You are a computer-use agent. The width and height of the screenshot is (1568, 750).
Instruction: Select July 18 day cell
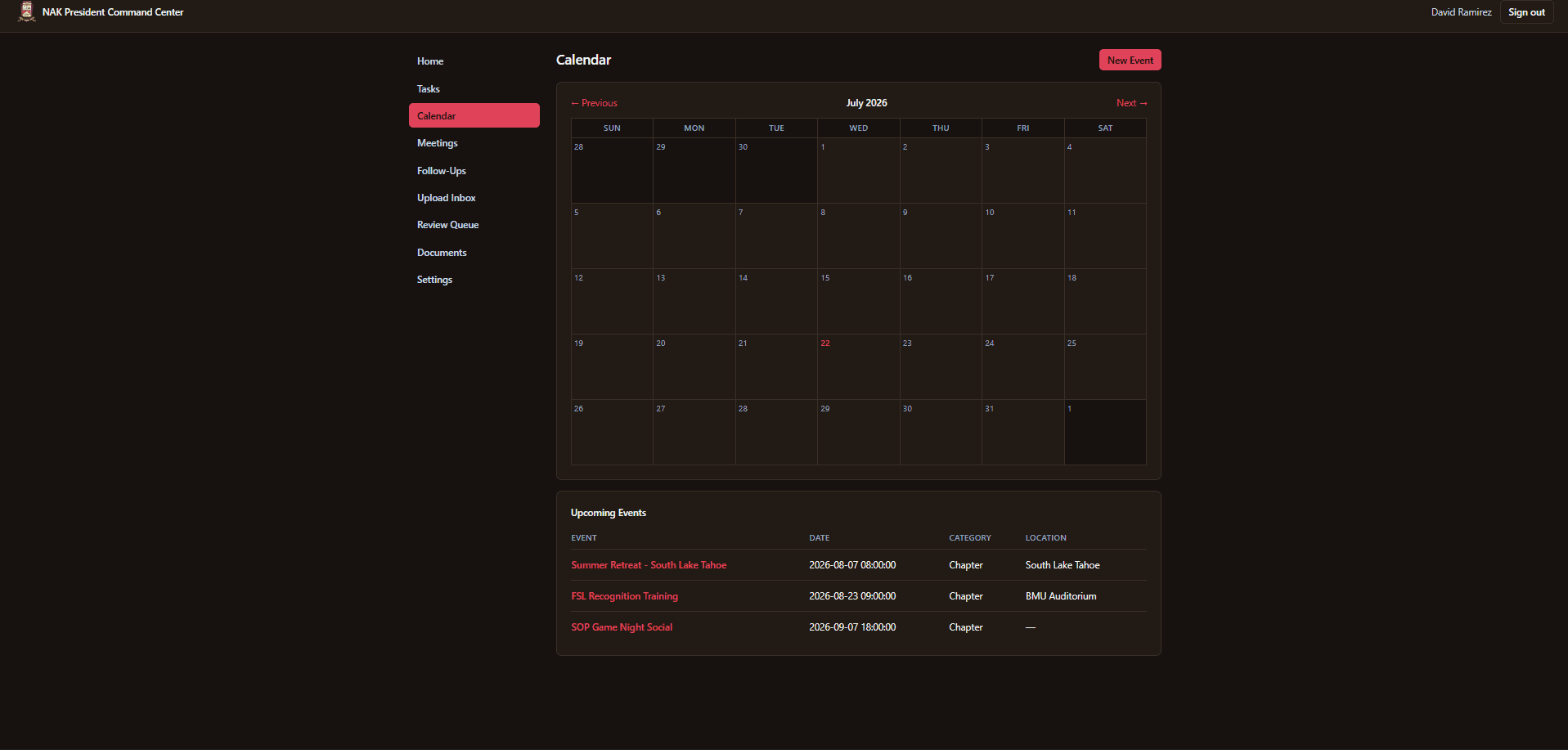1105,301
